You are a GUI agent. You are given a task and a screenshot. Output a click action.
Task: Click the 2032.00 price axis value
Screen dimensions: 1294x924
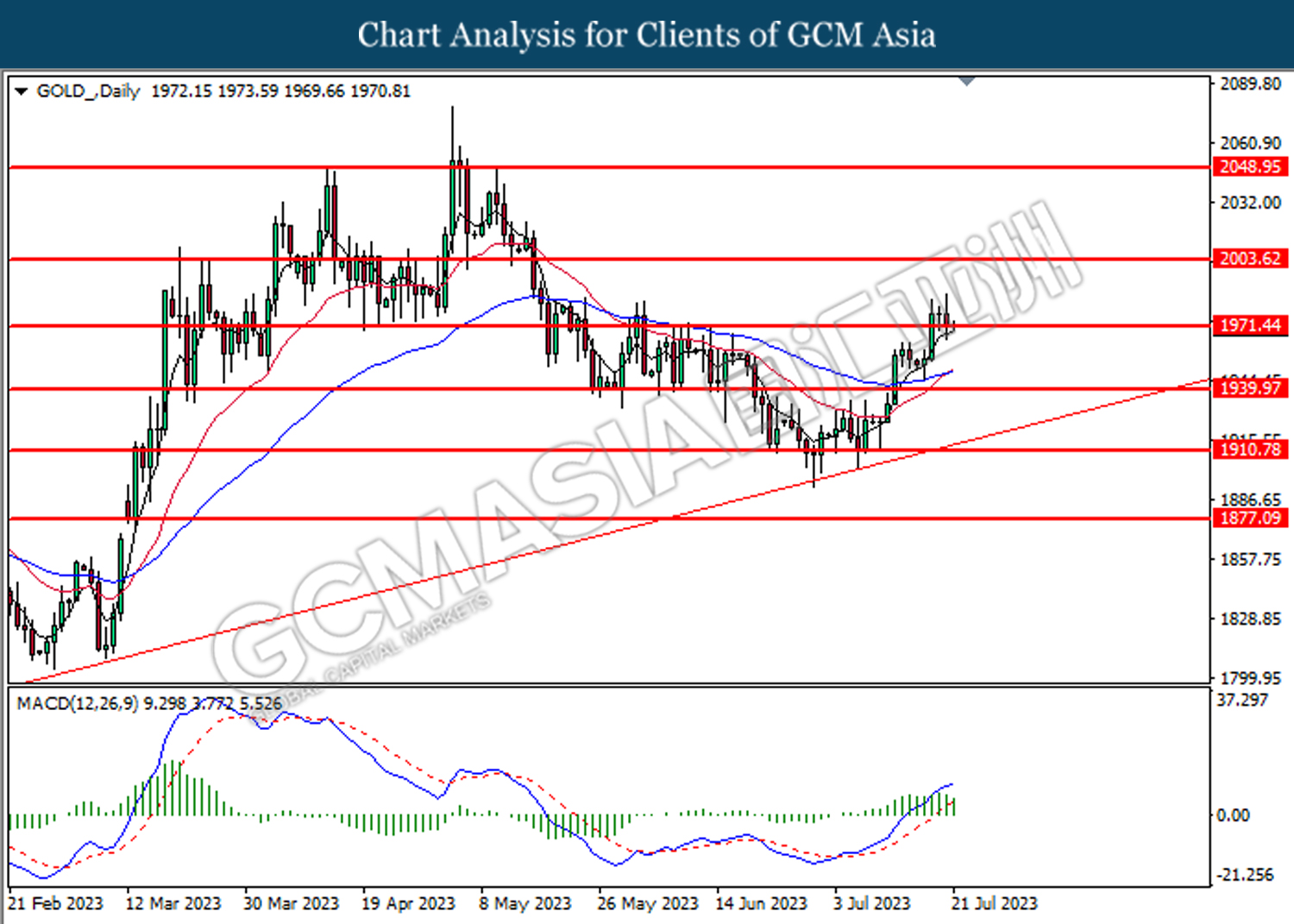1250,203
